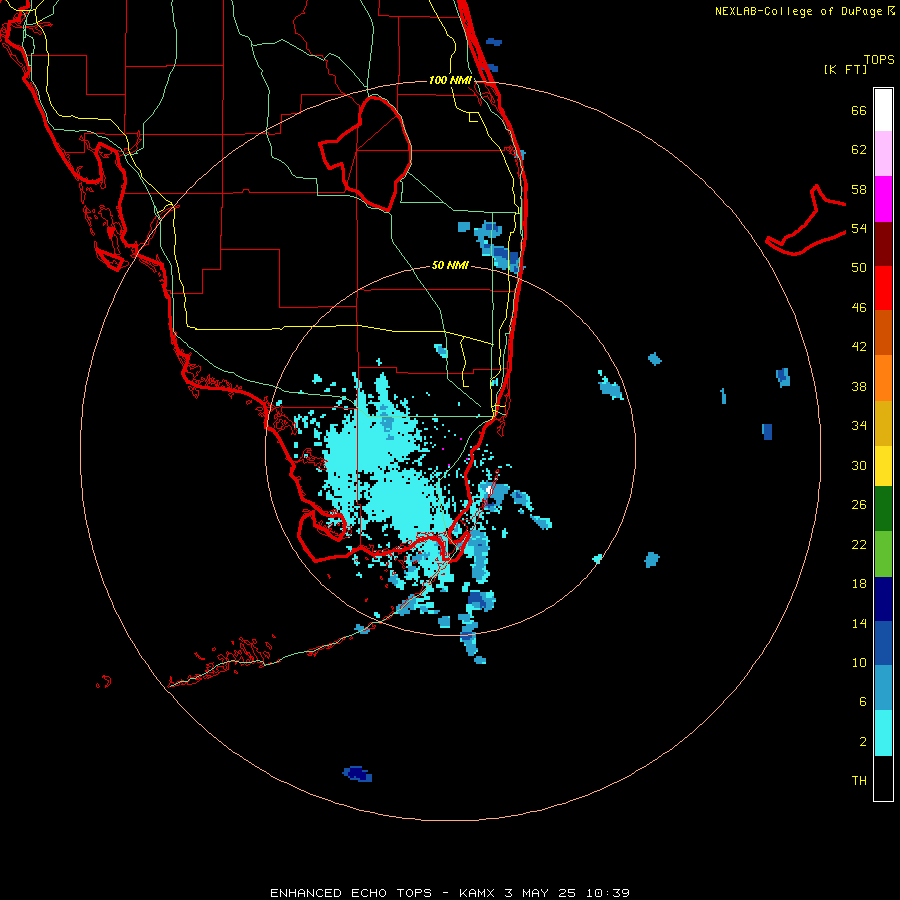Click the 50 legend value

point(859,268)
